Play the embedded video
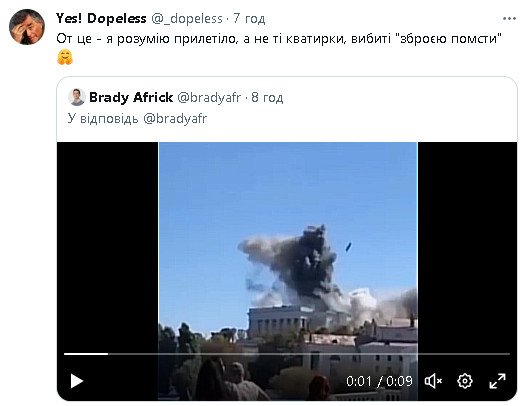This screenshot has height=406, width=524. 77,381
